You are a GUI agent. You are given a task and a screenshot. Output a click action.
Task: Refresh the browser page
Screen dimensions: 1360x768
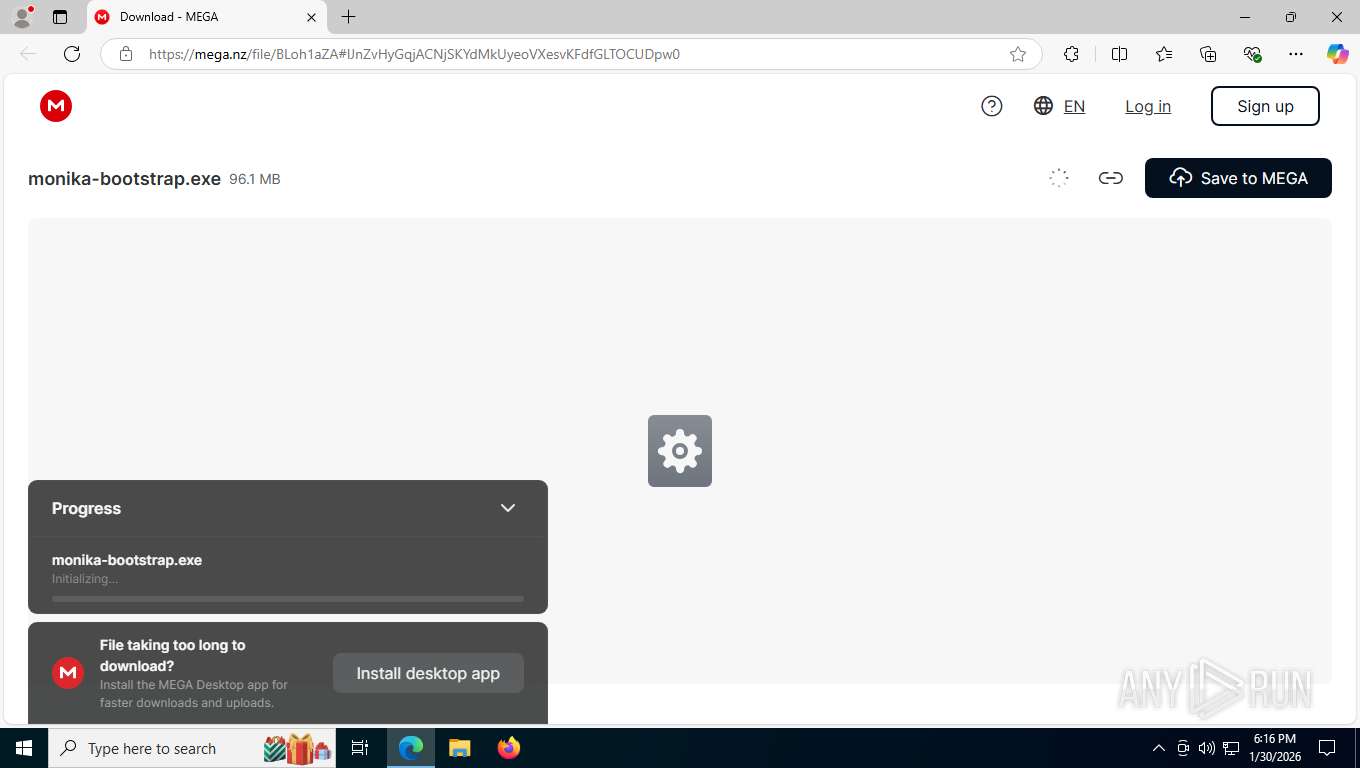pyautogui.click(x=72, y=54)
